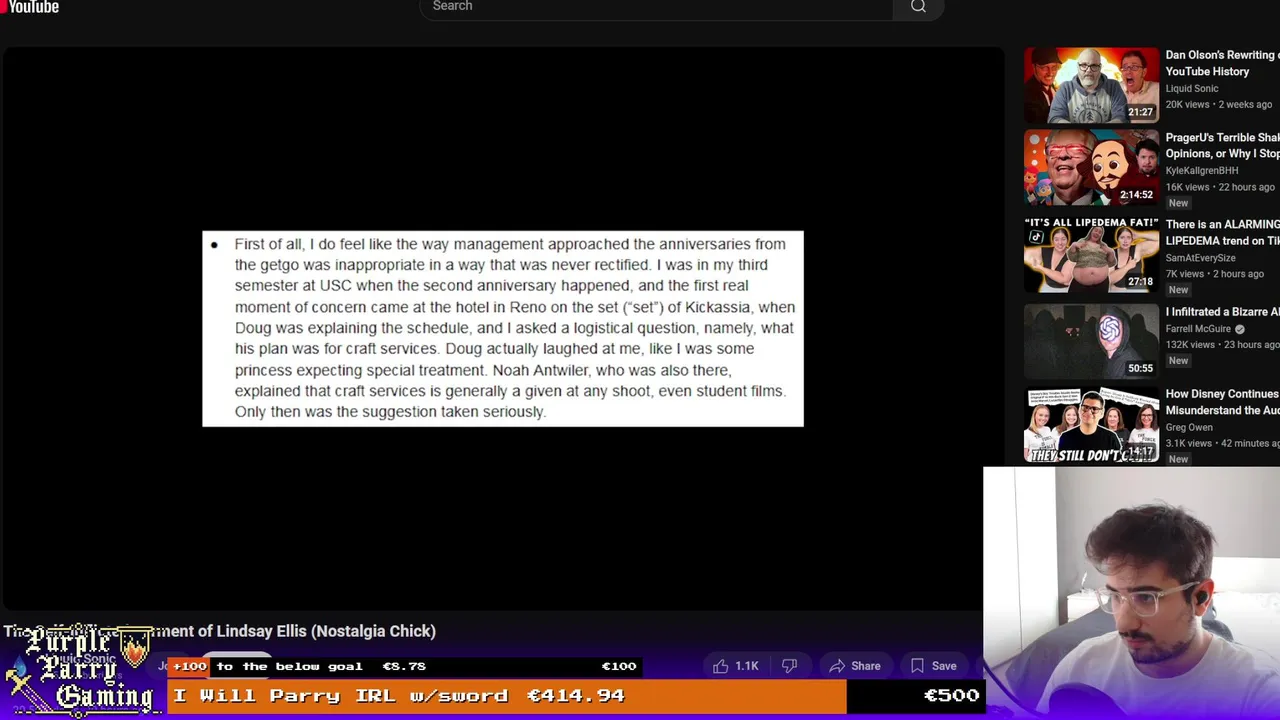Click the How Disney Continues video title
The height and width of the screenshot is (720, 1280).
[1222, 402]
